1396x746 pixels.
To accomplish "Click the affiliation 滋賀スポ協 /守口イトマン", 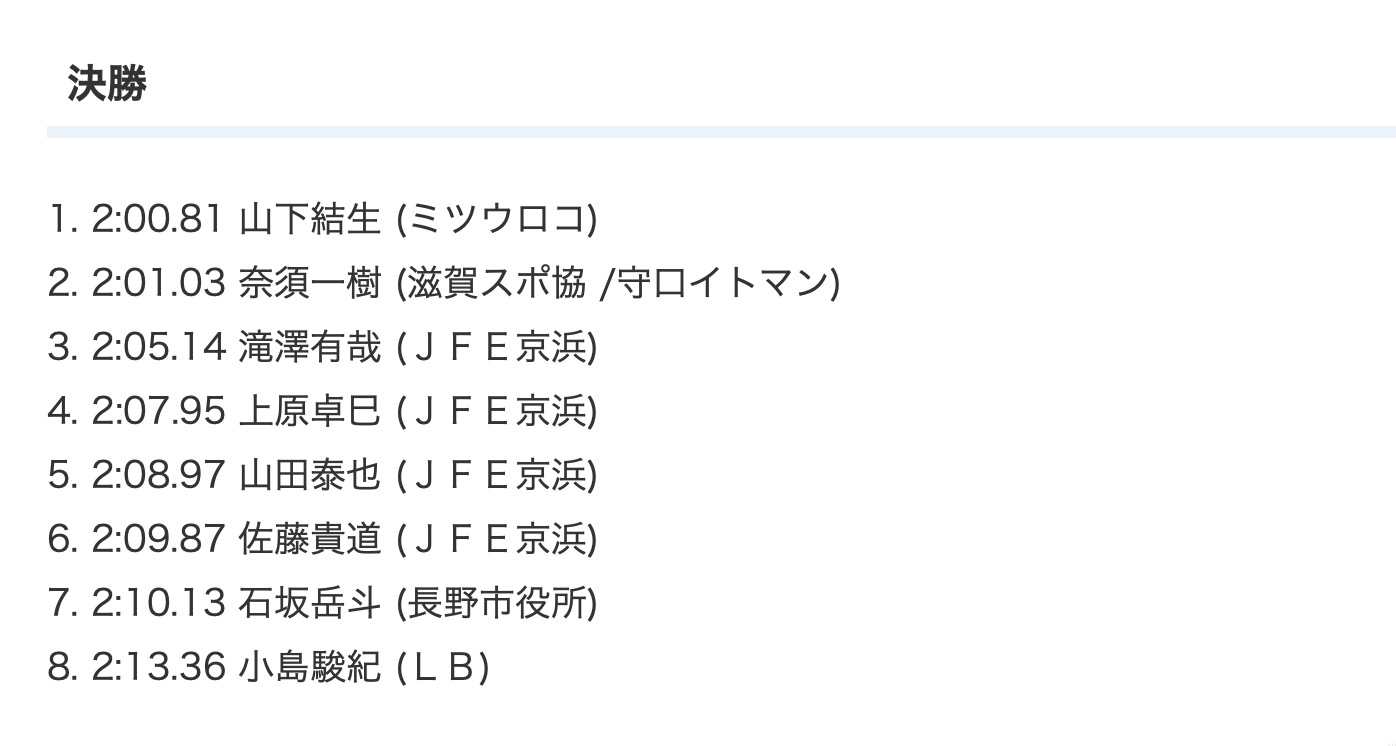I will [x=618, y=284].
